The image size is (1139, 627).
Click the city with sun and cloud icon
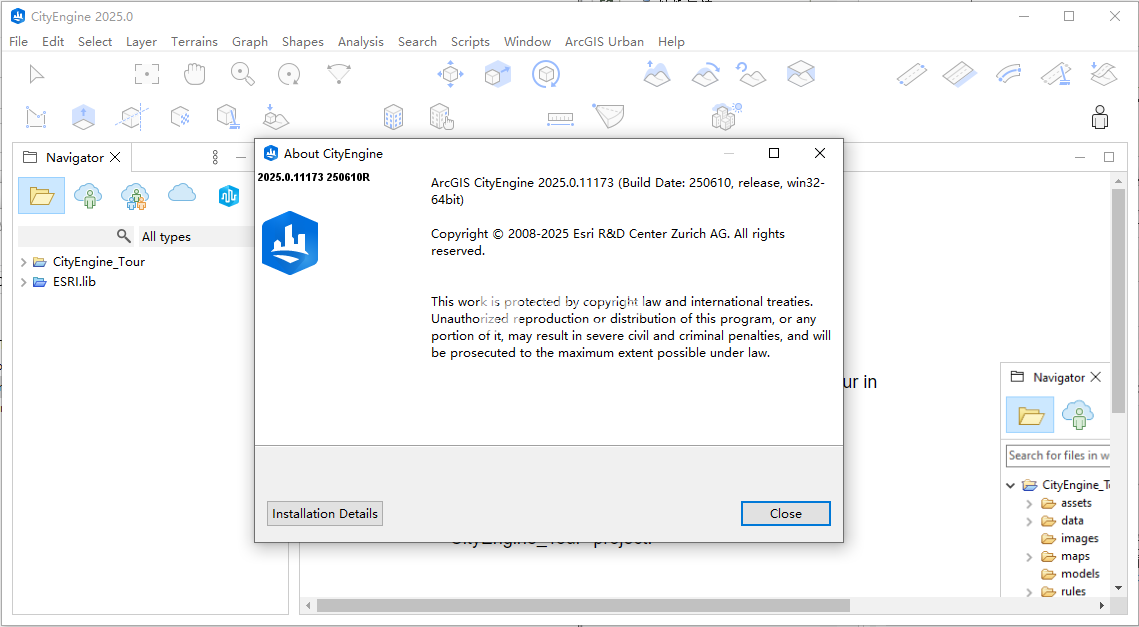tap(726, 116)
